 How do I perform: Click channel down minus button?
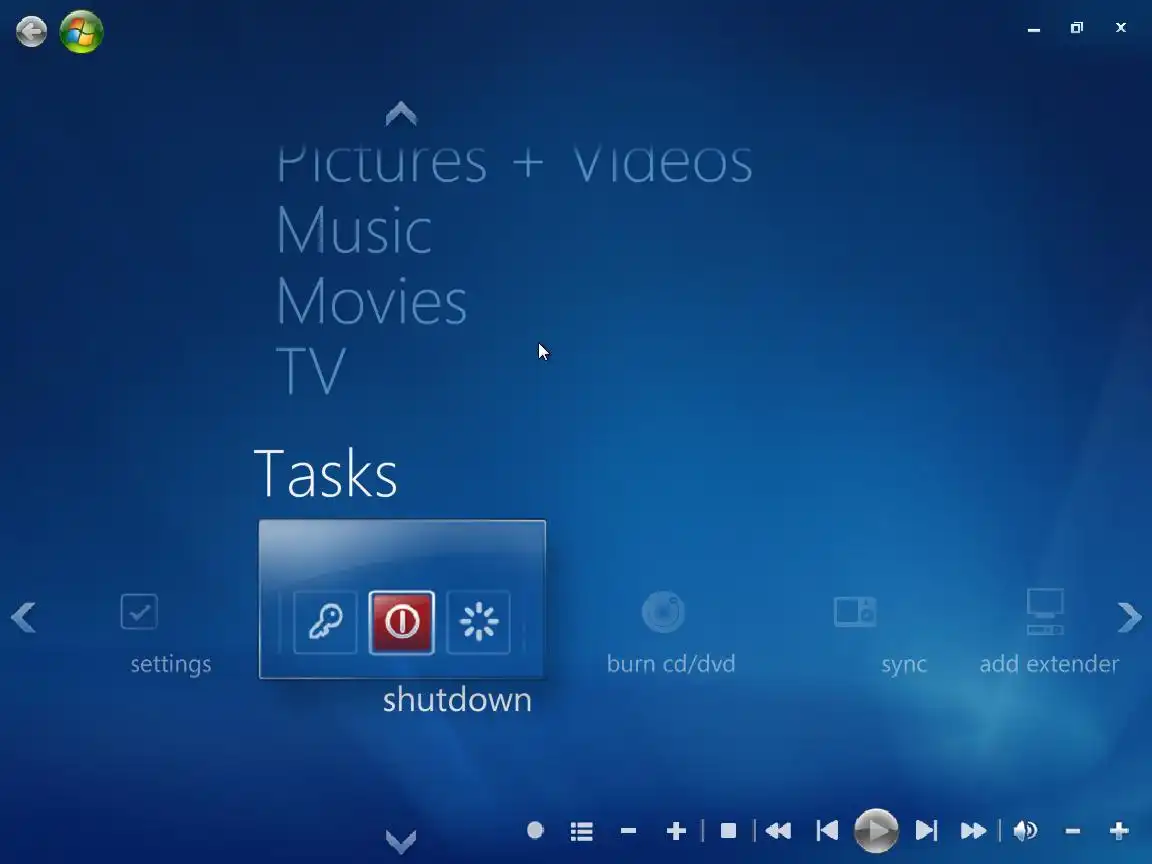[x=628, y=831]
